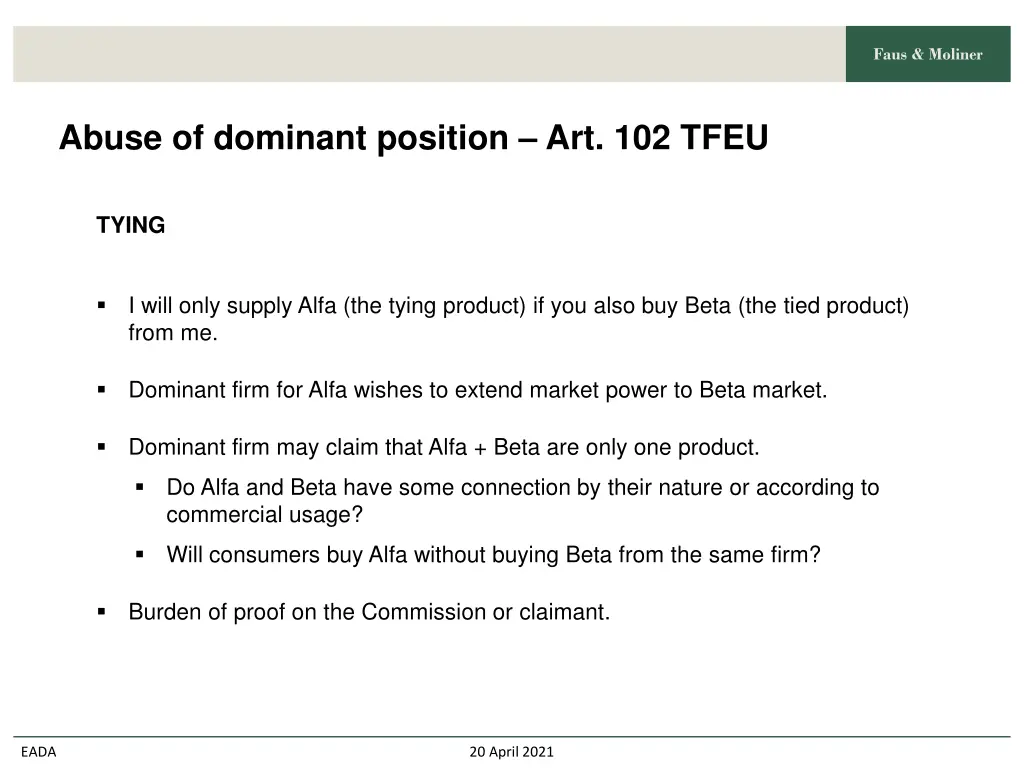The image size is (1024, 768).
Task: Click the Faus & Moliner logo
Action: pyautogui.click(x=927, y=54)
